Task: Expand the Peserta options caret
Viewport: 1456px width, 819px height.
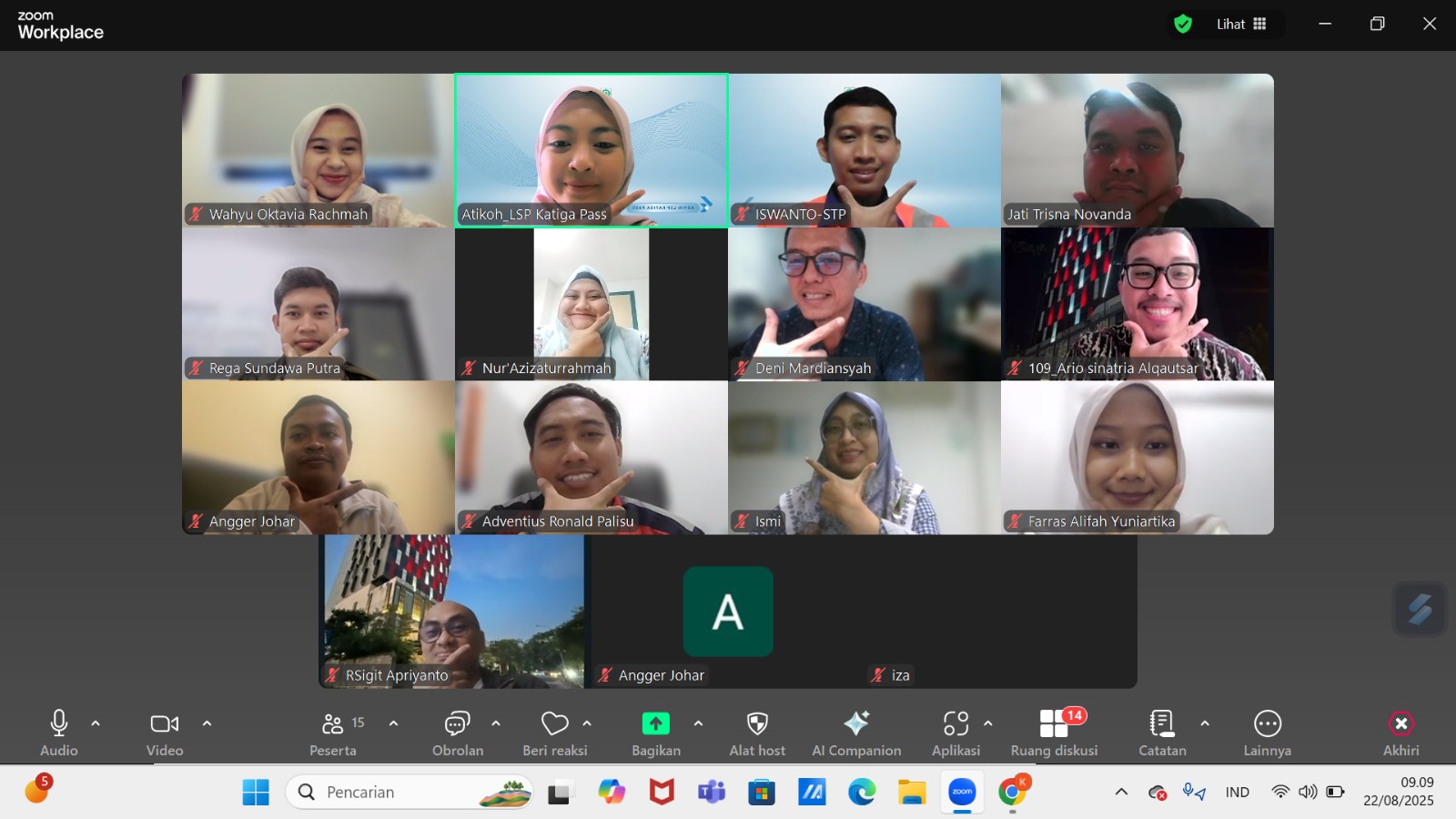Action: coord(393,723)
